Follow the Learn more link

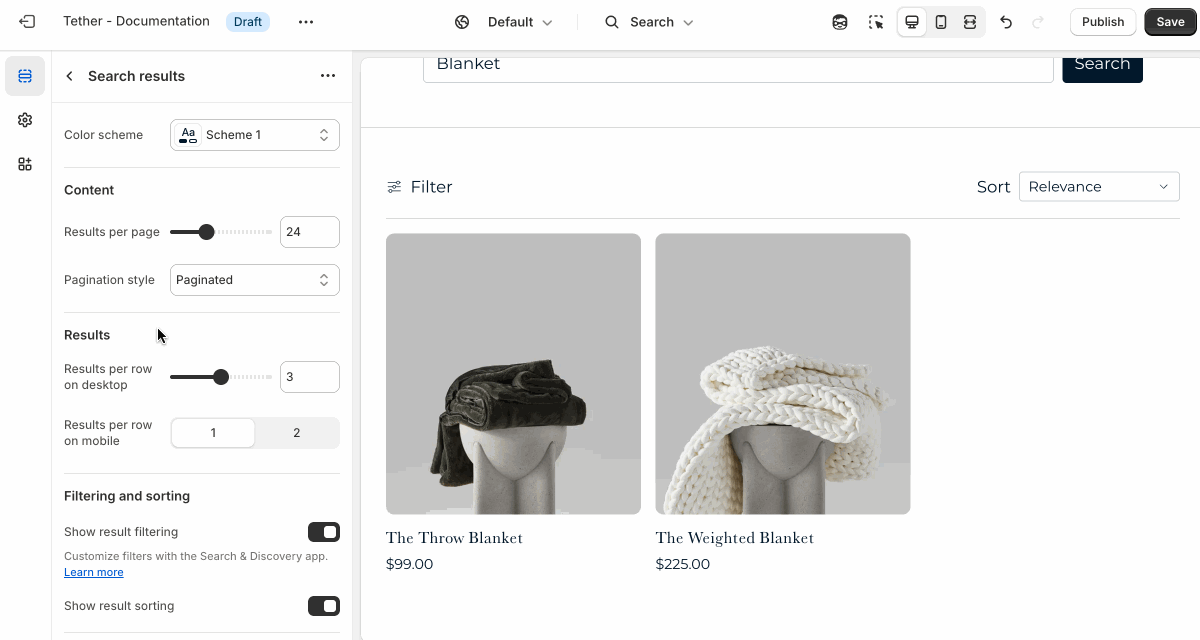pyautogui.click(x=94, y=572)
